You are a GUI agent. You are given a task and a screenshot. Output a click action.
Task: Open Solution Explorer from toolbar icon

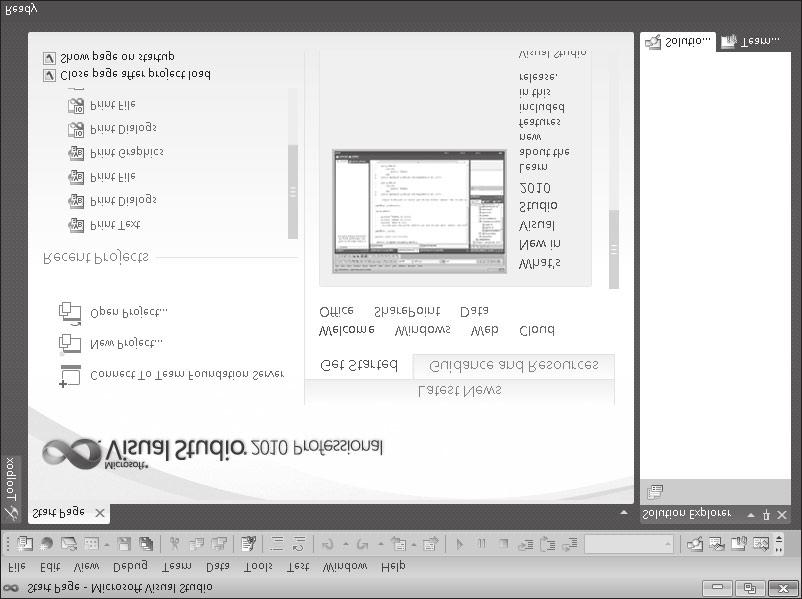coord(695,544)
